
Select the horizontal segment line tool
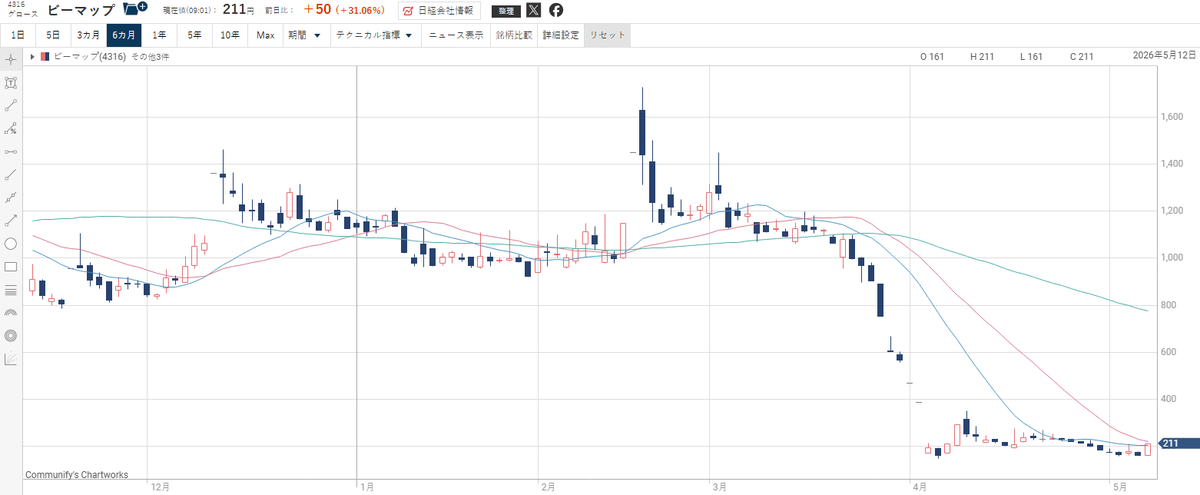point(11,151)
